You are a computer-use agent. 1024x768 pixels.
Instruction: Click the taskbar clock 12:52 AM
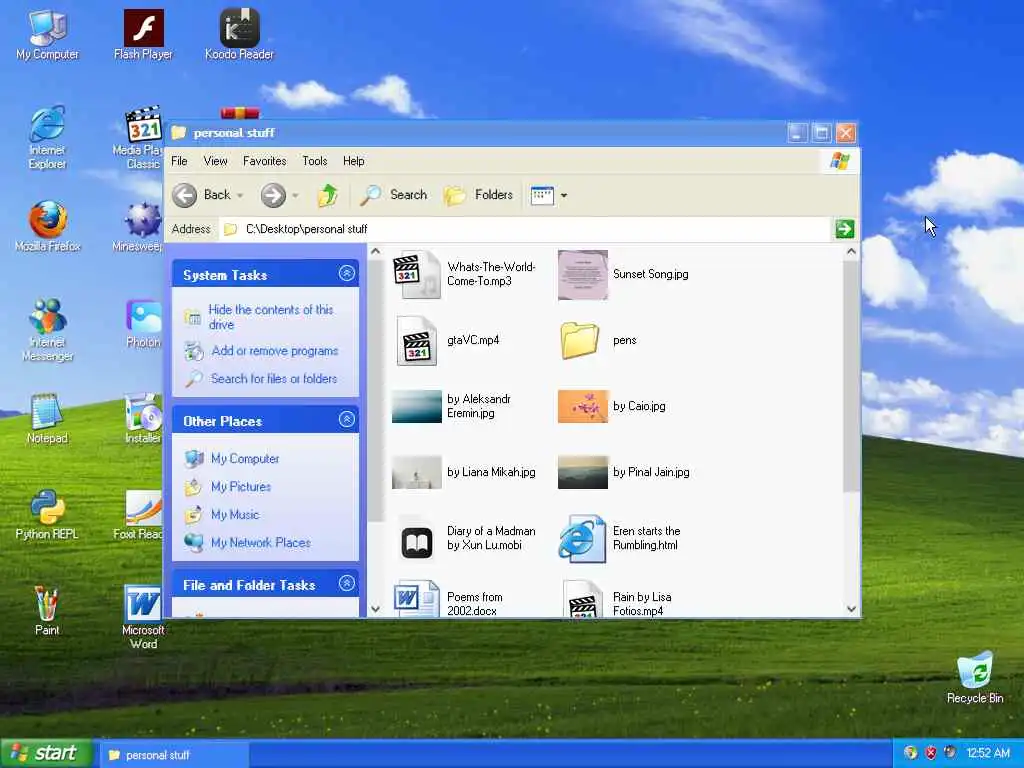coord(988,753)
